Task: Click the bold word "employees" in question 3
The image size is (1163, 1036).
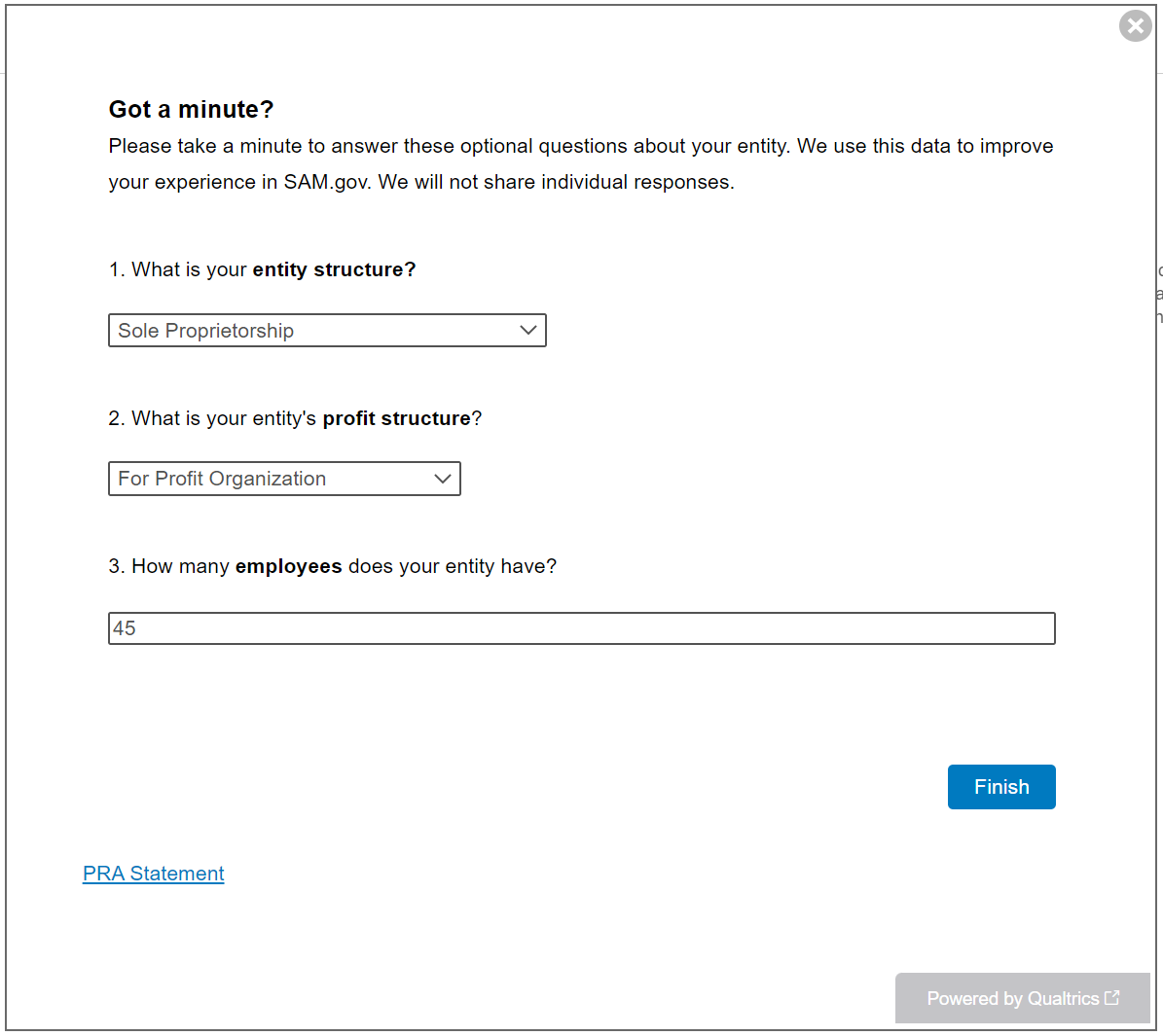Action: click(x=289, y=566)
